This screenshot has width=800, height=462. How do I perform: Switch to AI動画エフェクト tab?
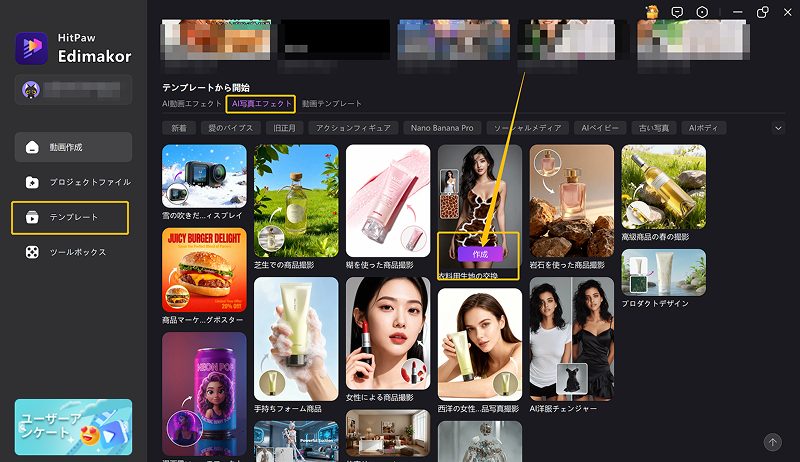[x=192, y=104]
